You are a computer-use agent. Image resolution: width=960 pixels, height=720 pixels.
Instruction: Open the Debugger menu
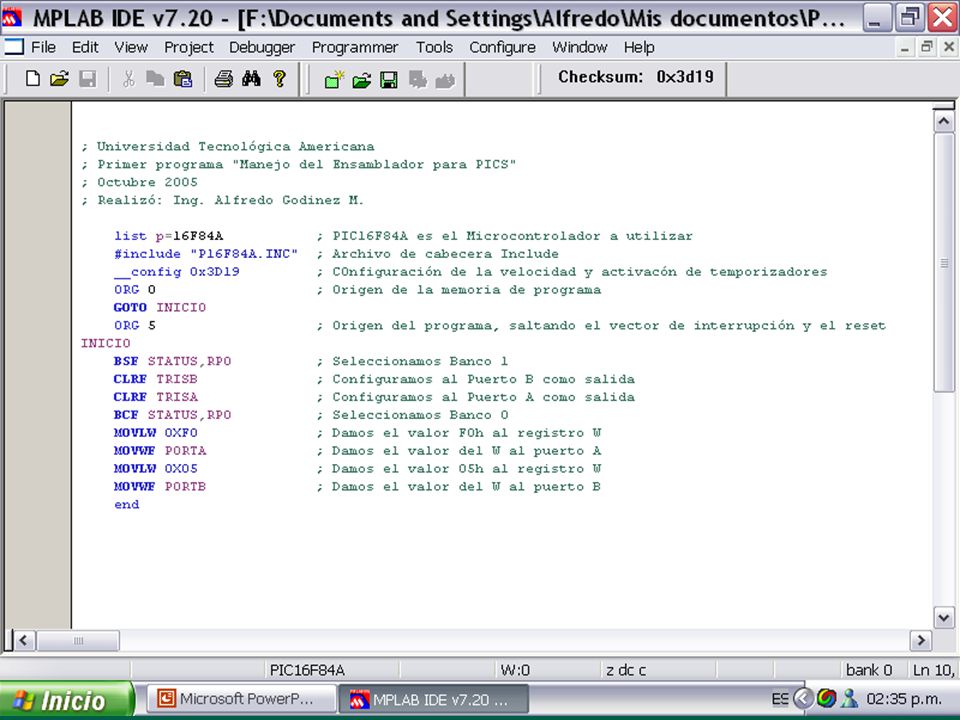(x=262, y=47)
